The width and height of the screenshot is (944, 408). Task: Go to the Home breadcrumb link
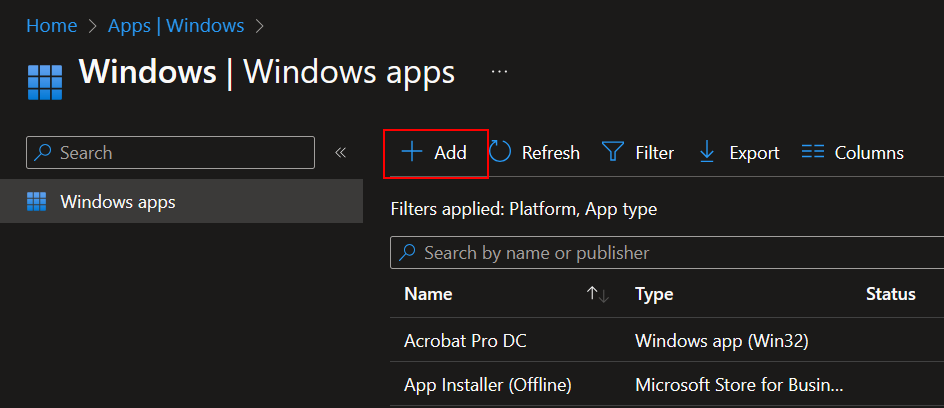[x=52, y=25]
